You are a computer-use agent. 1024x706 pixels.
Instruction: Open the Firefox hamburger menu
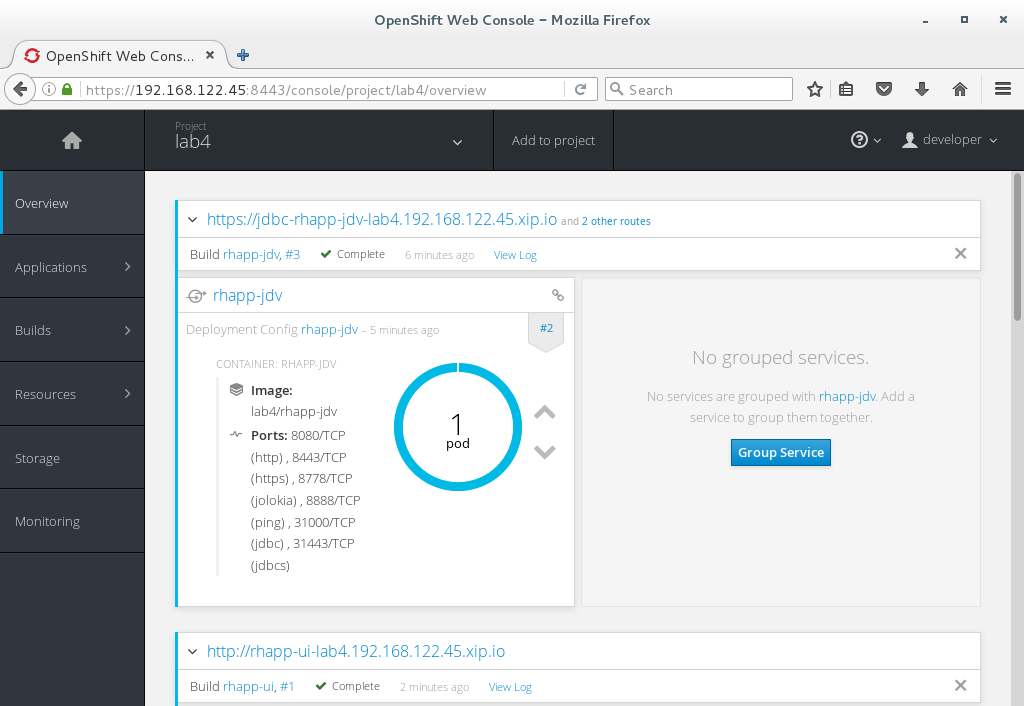(x=1003, y=89)
